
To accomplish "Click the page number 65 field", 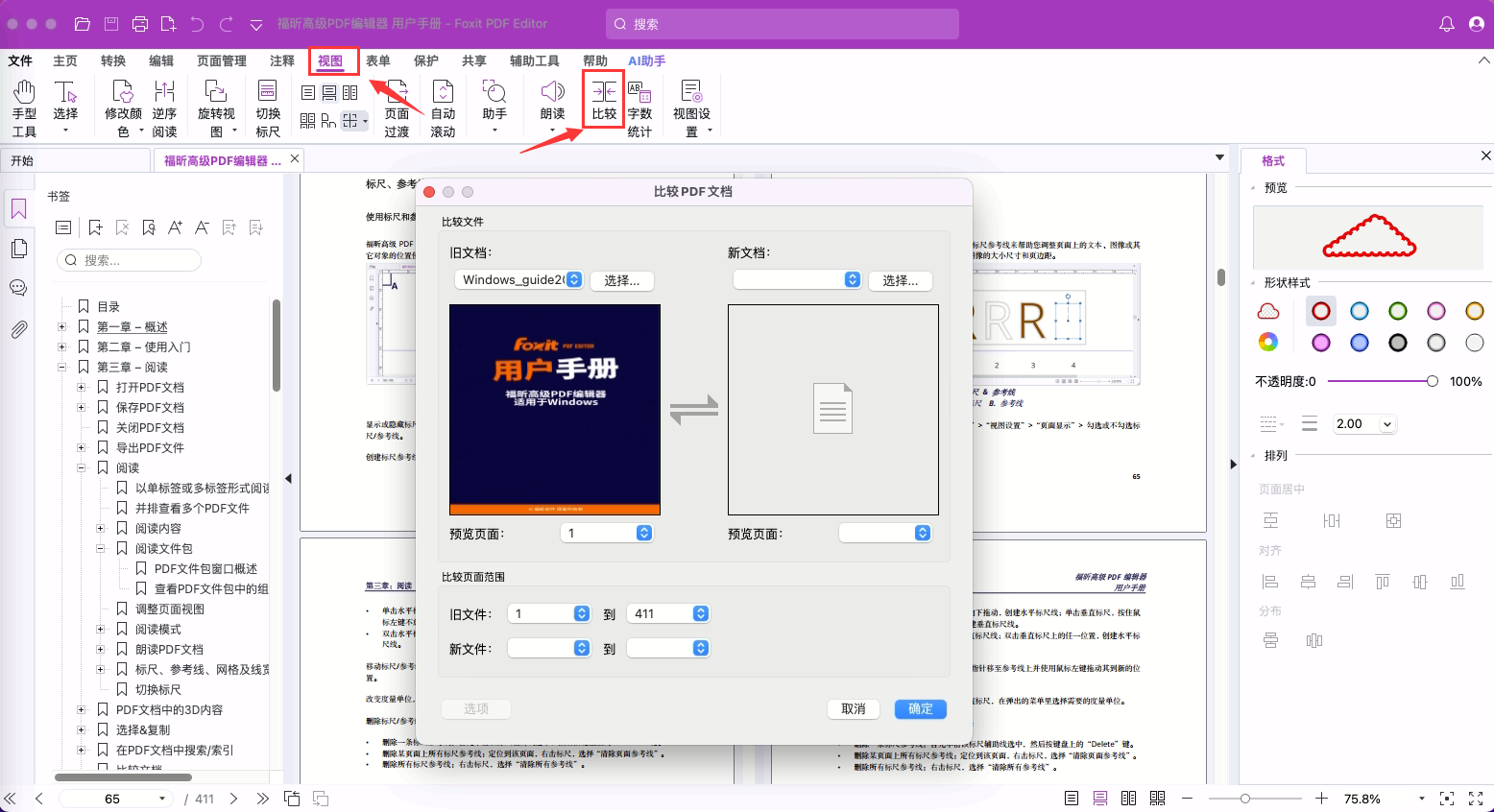I will [x=112, y=799].
